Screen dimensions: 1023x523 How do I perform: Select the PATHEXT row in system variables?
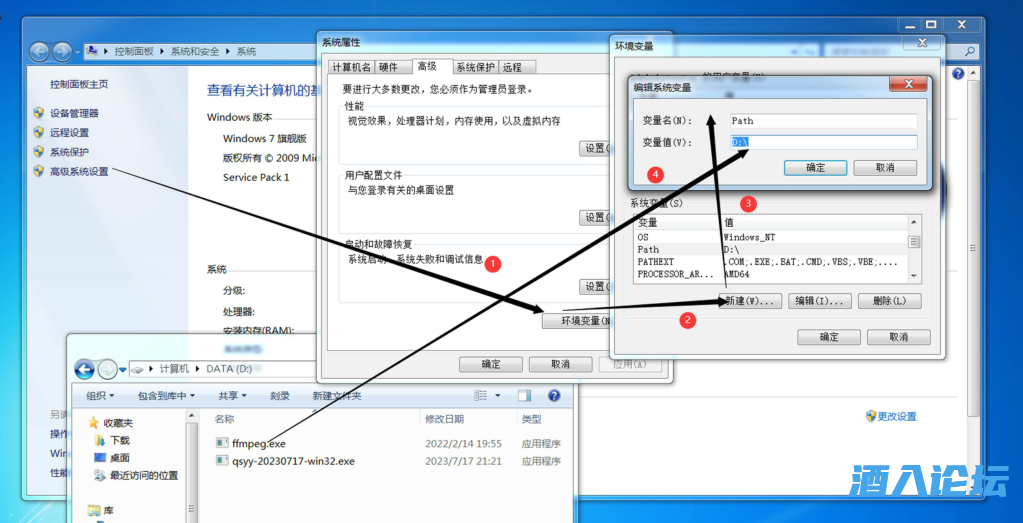coord(656,261)
